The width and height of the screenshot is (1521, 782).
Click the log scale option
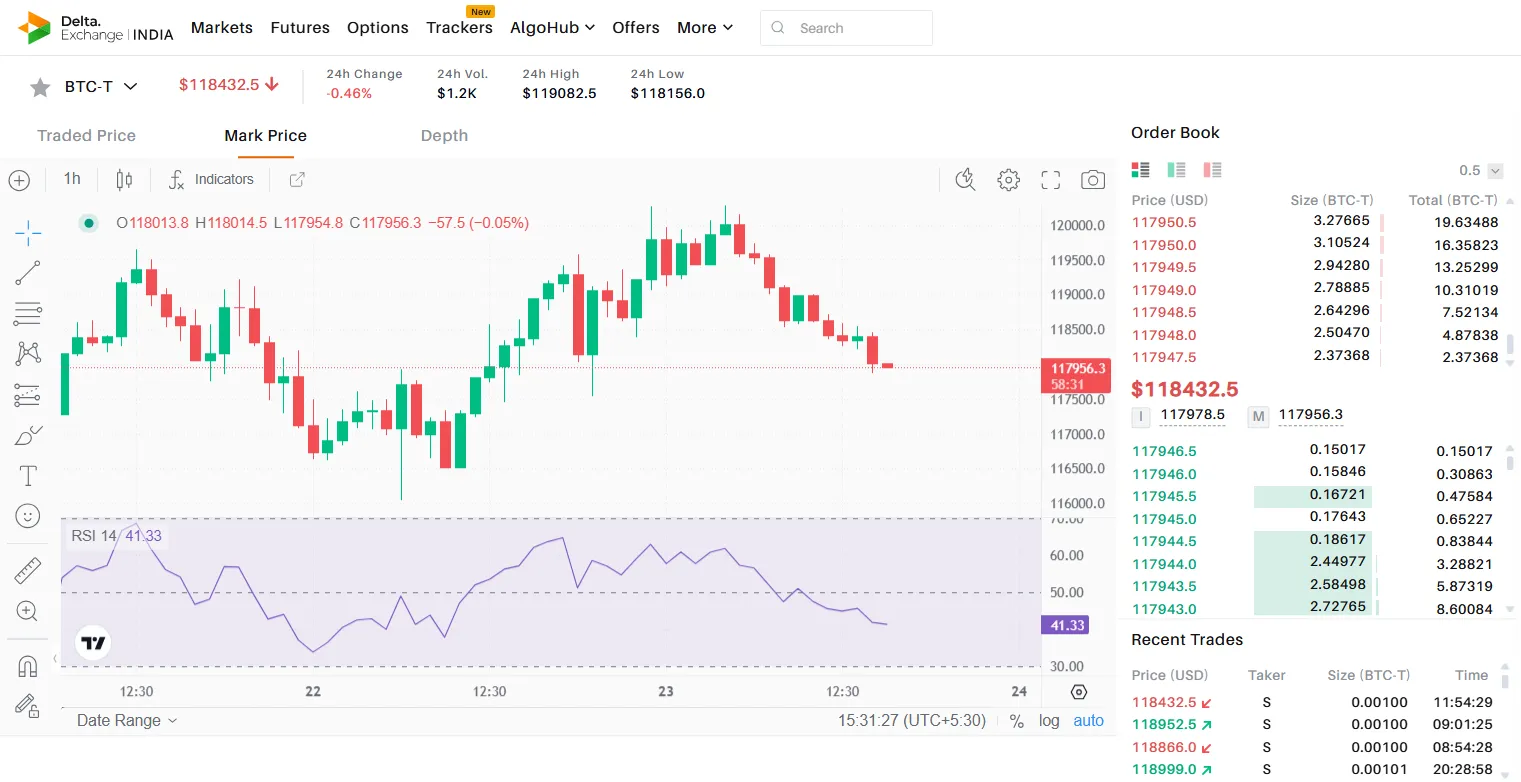(x=1049, y=720)
